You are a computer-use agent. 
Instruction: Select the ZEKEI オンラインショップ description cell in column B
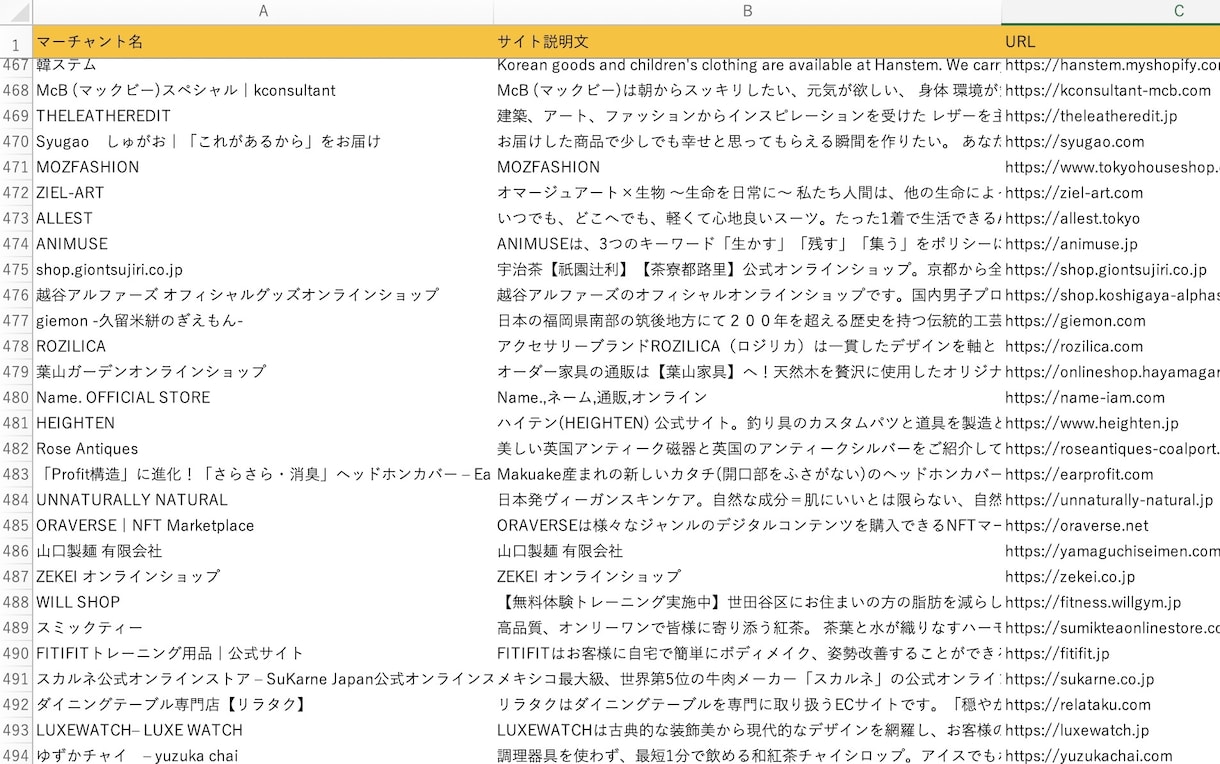point(747,576)
